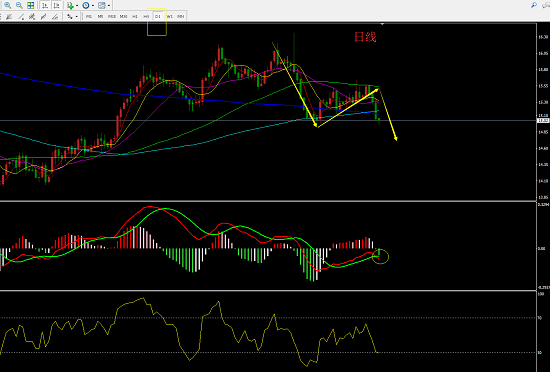Switch chart to H1 timeframe
The image size is (550, 372).
pyautogui.click(x=135, y=16)
